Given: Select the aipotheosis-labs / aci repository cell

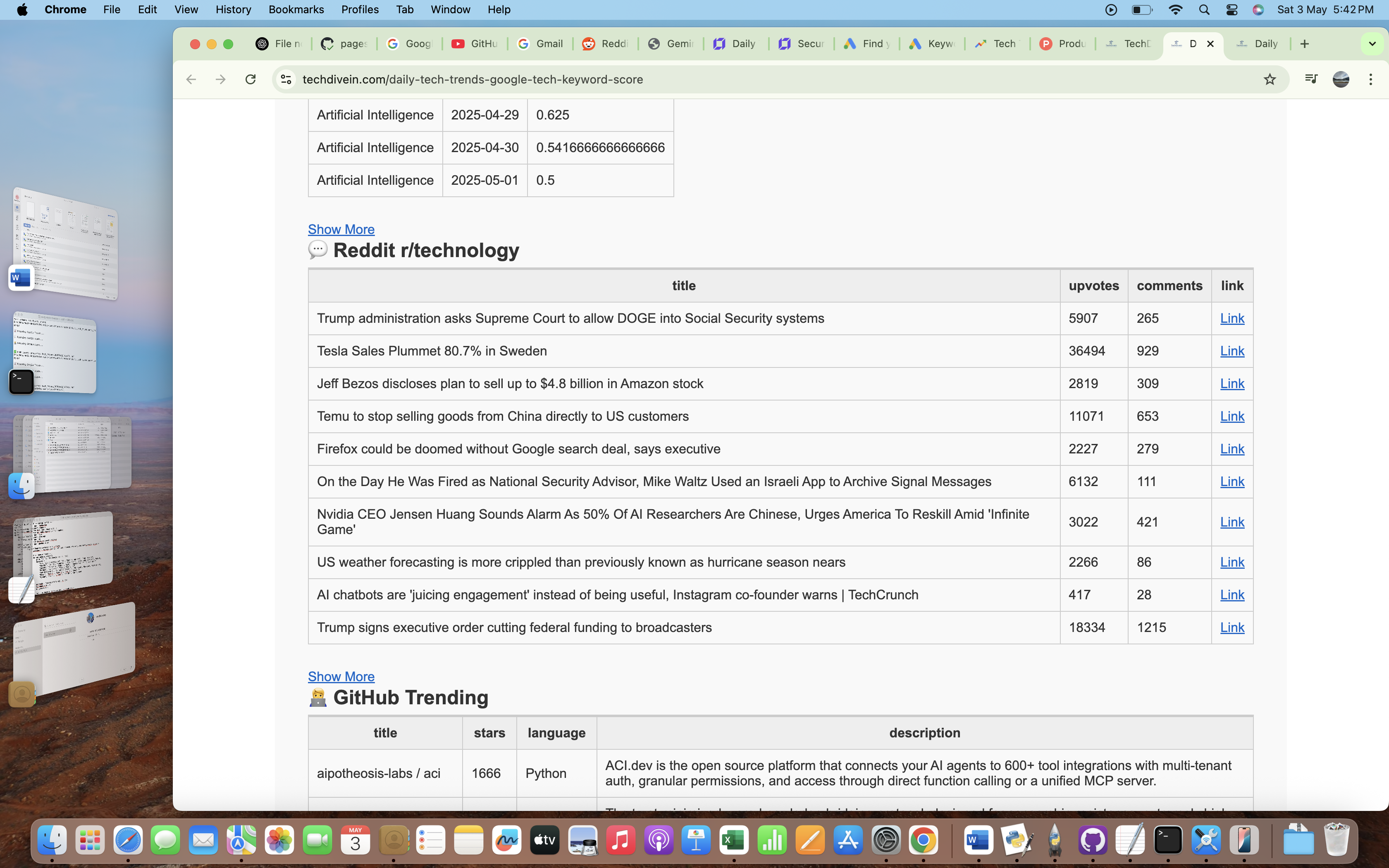Looking at the screenshot, I should (x=385, y=773).
